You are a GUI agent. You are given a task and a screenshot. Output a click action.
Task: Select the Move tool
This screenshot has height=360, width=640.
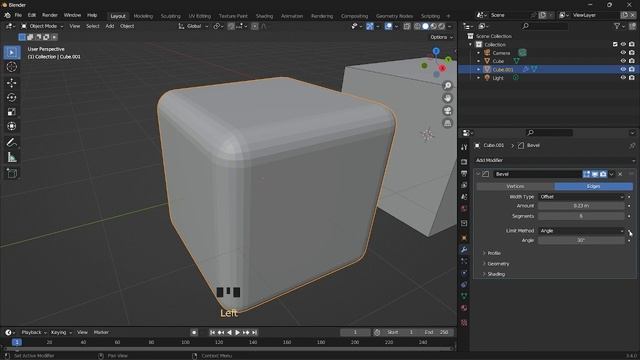[x=11, y=83]
